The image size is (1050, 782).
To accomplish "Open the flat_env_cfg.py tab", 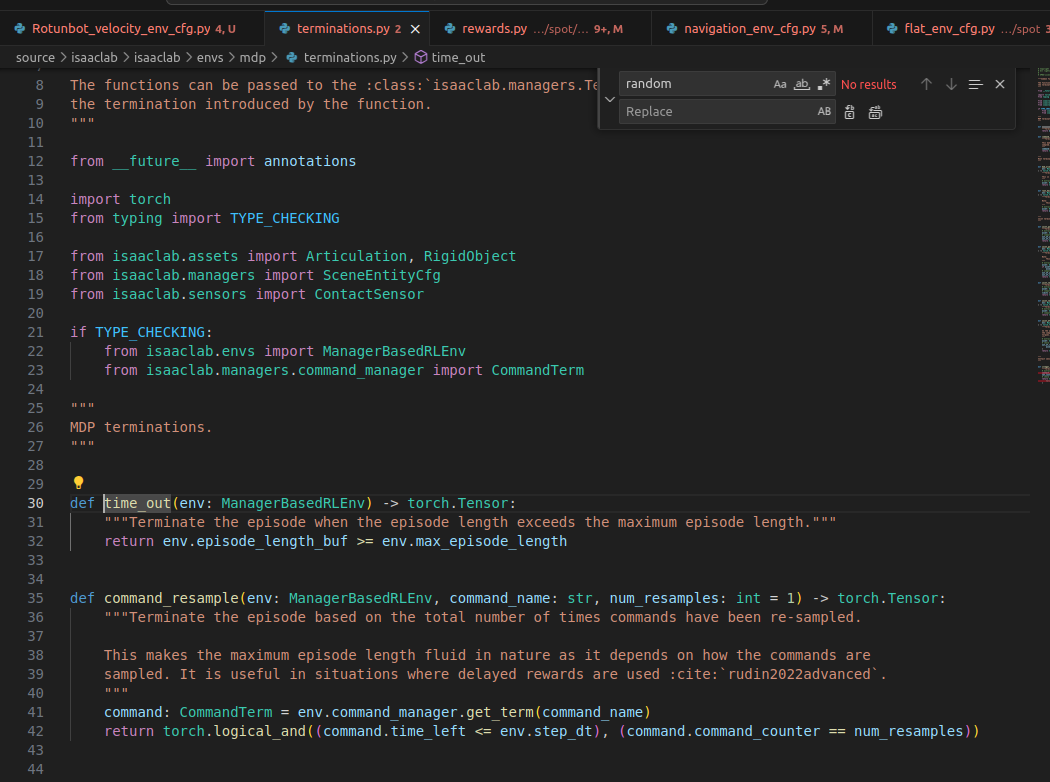I will (962, 29).
